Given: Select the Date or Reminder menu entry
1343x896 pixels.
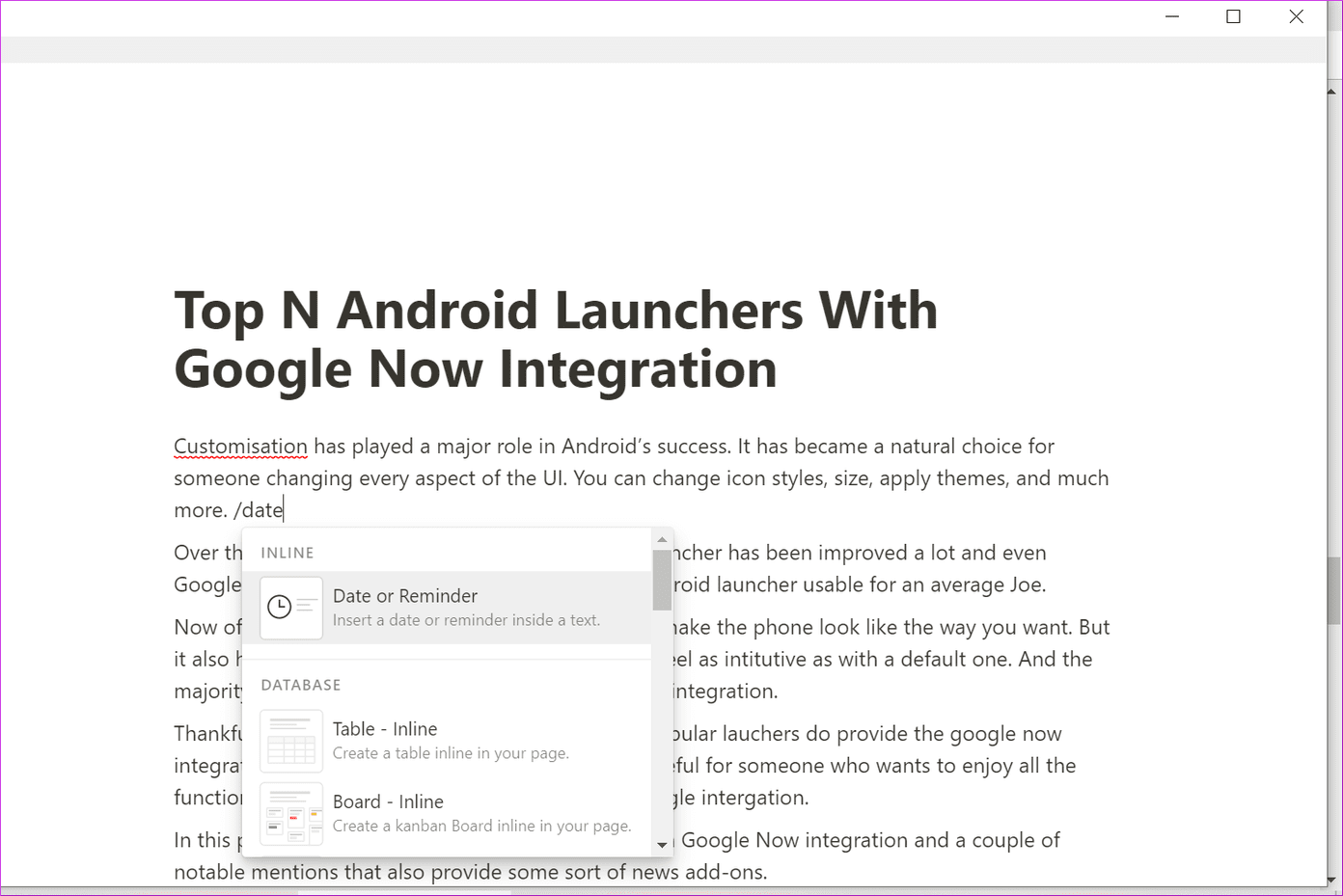Looking at the screenshot, I should pos(447,608).
